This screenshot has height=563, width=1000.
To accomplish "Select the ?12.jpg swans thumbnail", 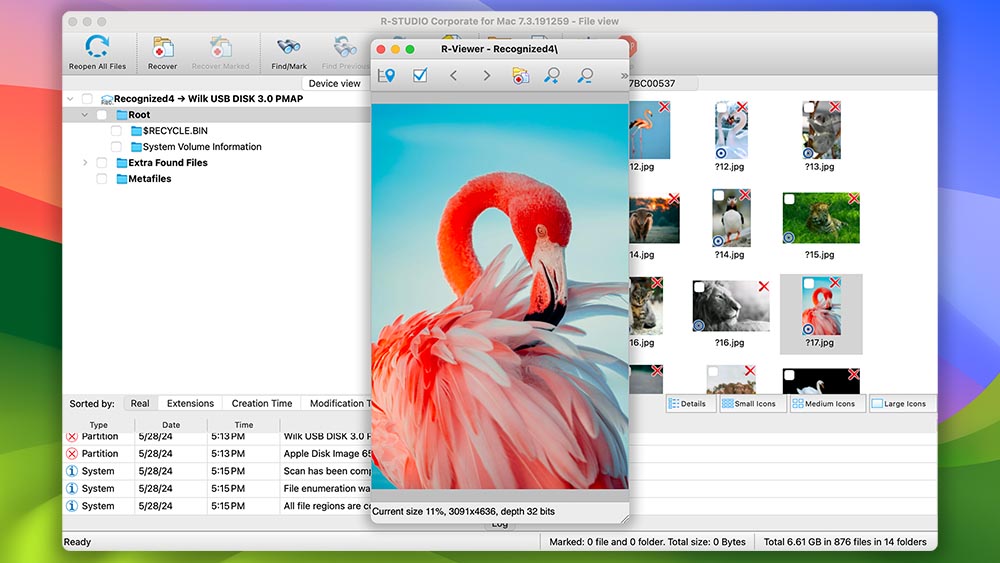I will (x=731, y=130).
